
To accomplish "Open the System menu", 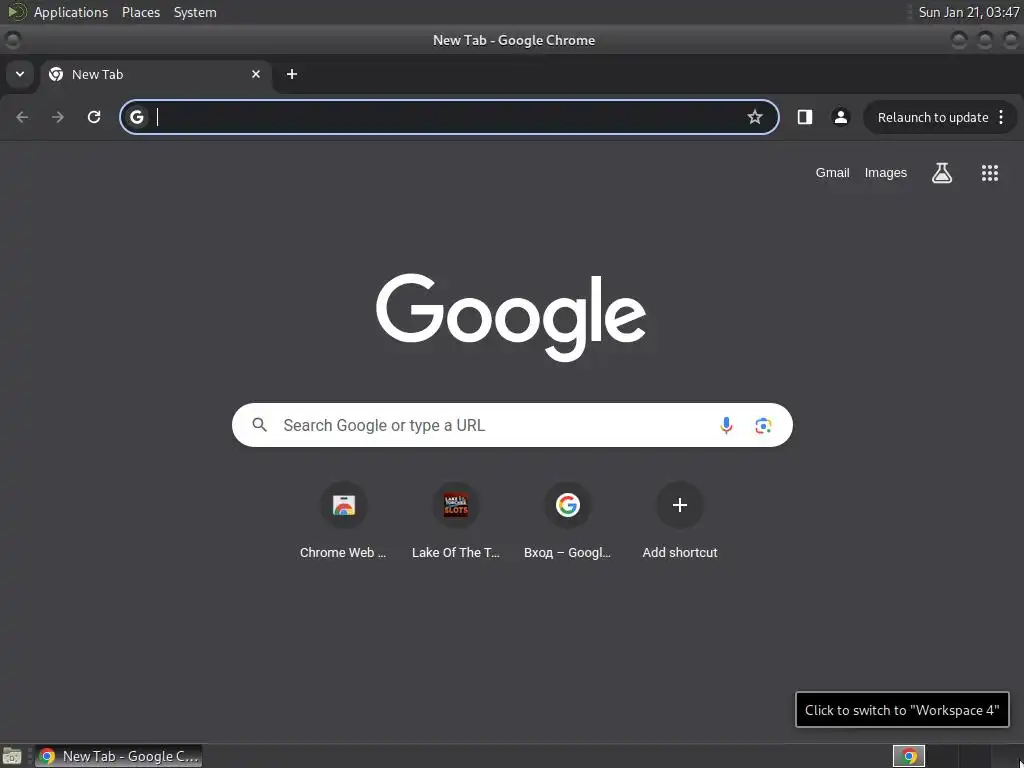I will coord(195,12).
